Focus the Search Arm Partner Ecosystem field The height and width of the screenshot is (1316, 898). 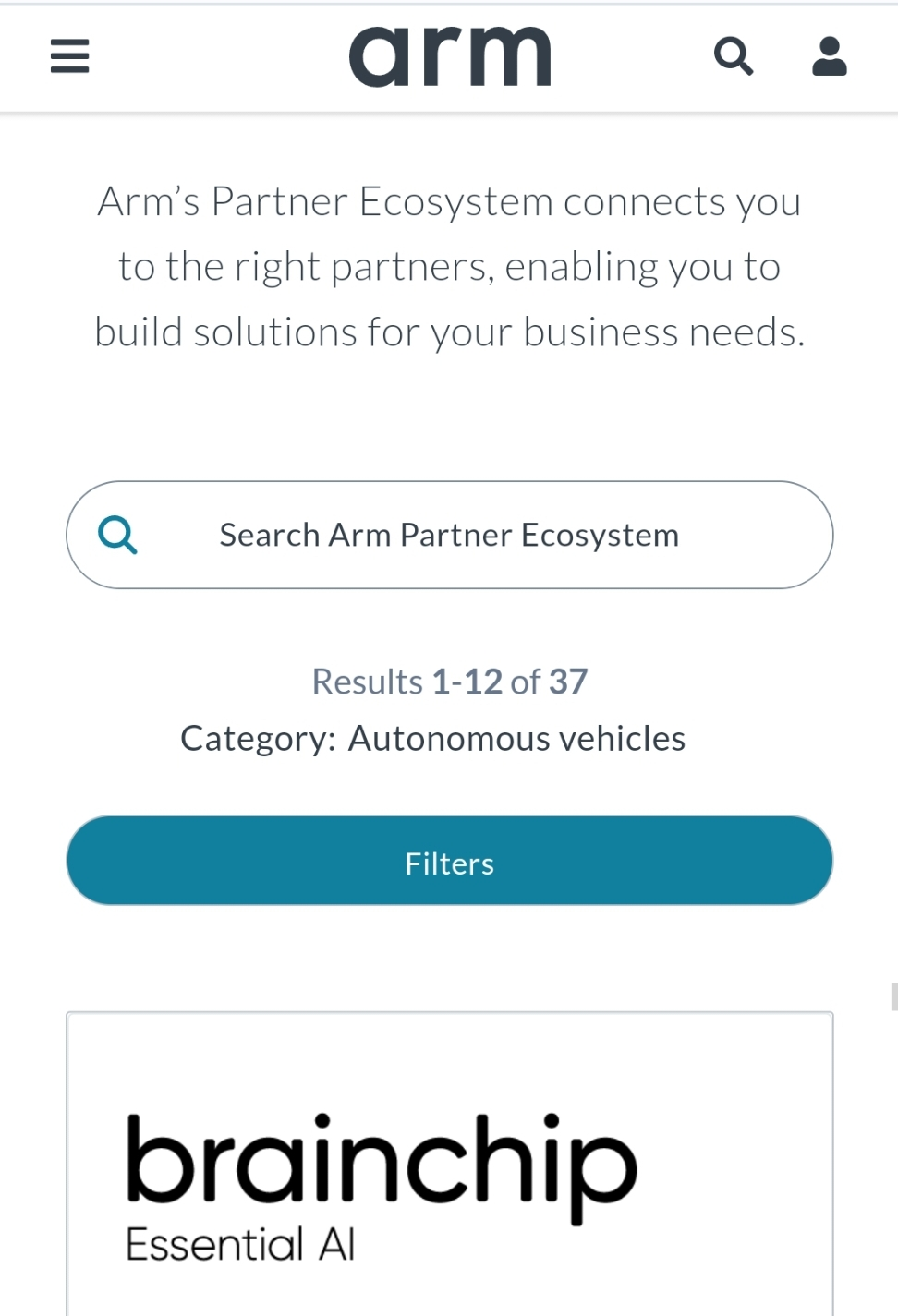point(450,535)
